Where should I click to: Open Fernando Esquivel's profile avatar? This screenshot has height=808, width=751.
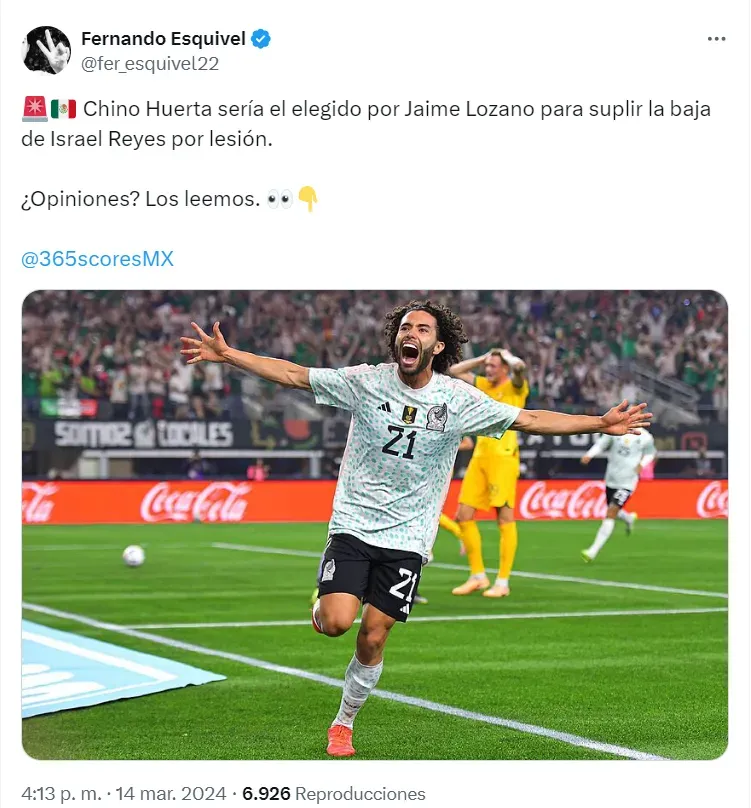click(x=46, y=50)
